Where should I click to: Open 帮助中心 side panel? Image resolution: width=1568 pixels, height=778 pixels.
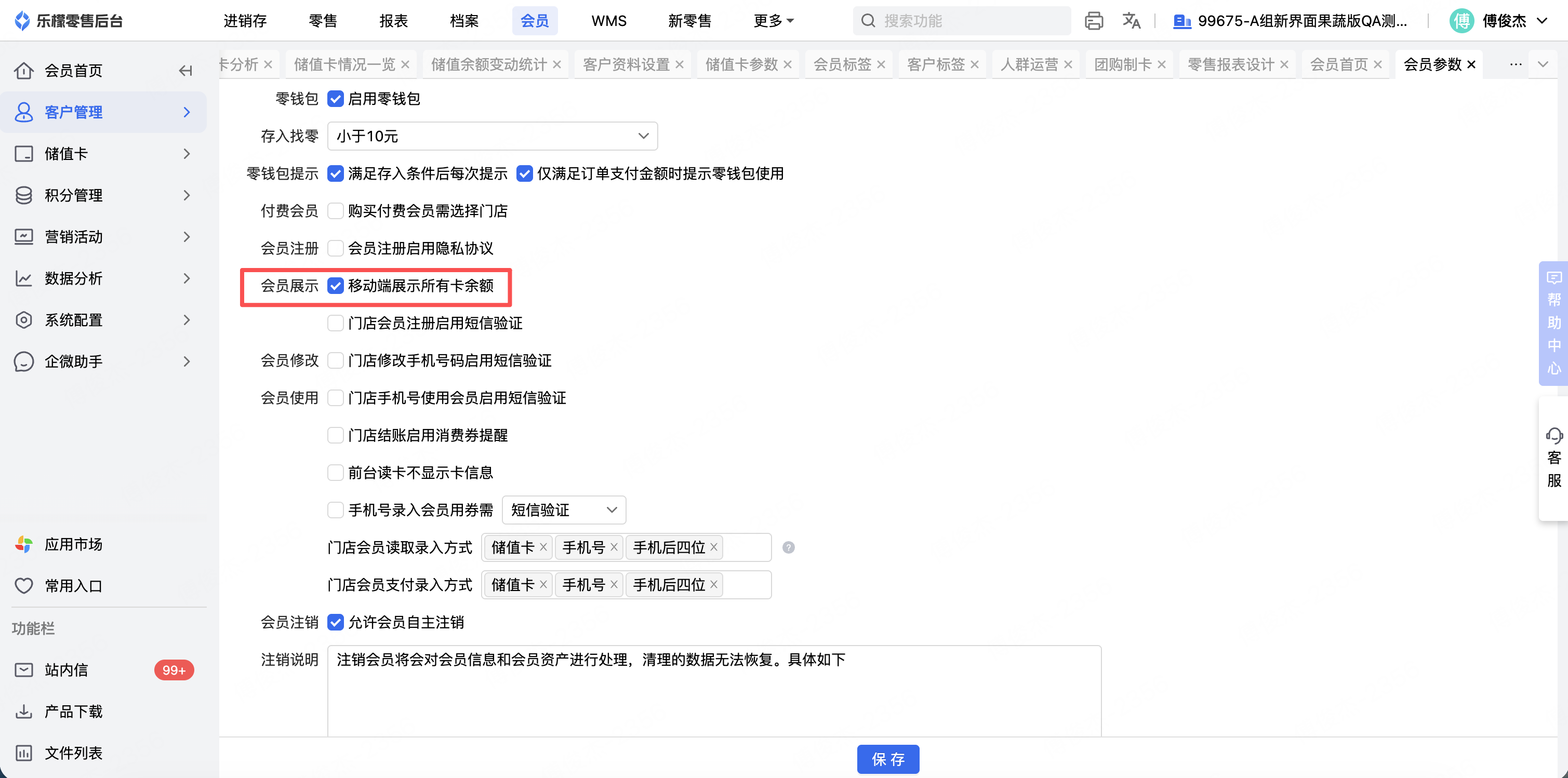point(1553,323)
